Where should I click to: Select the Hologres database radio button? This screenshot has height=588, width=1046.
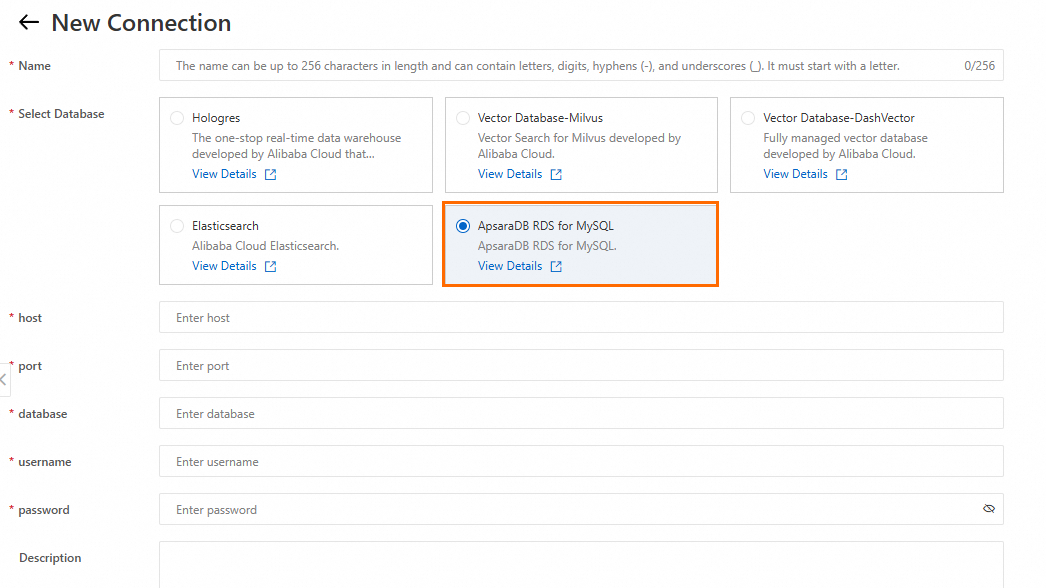177,118
